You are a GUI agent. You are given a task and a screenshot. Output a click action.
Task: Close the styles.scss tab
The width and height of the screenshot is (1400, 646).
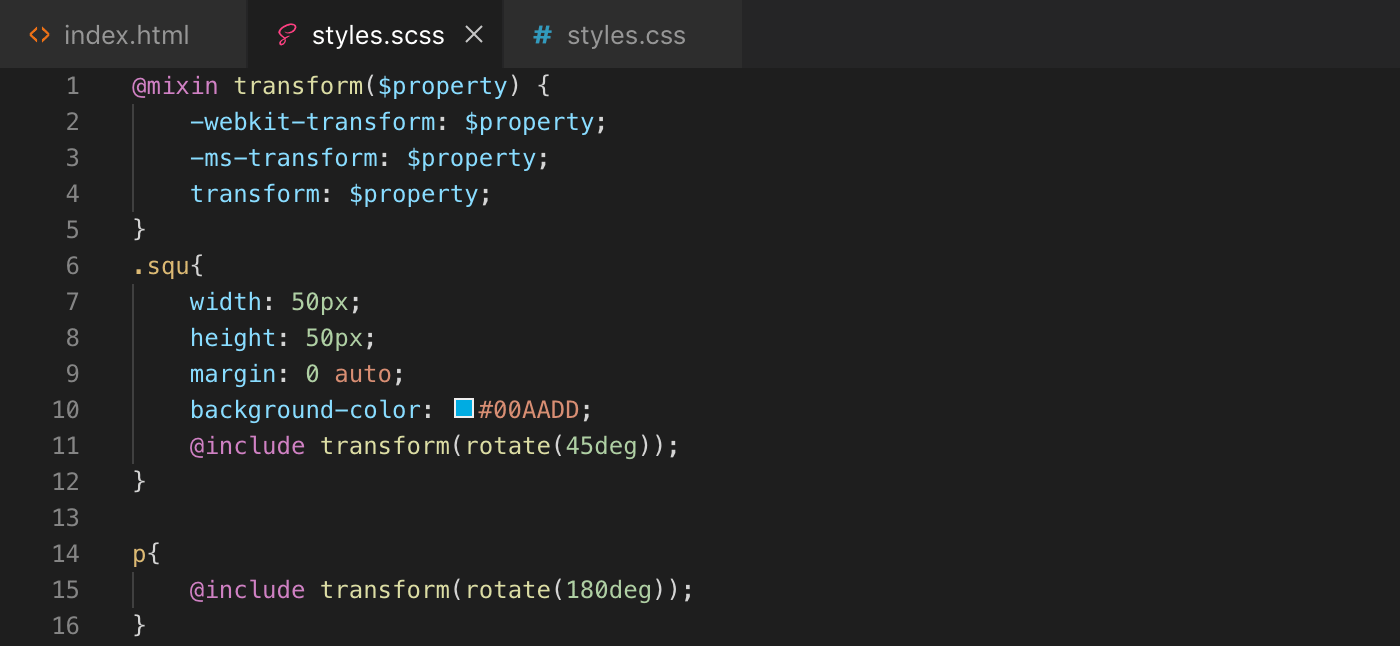pyautogui.click(x=474, y=35)
